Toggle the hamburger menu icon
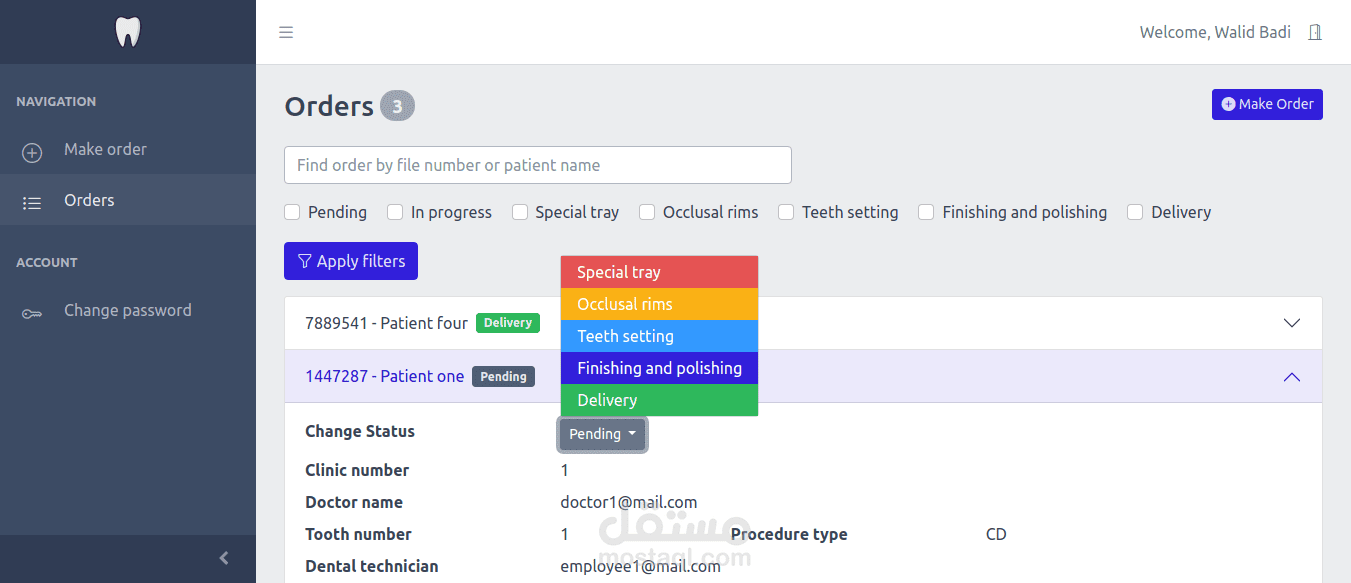 click(x=286, y=32)
